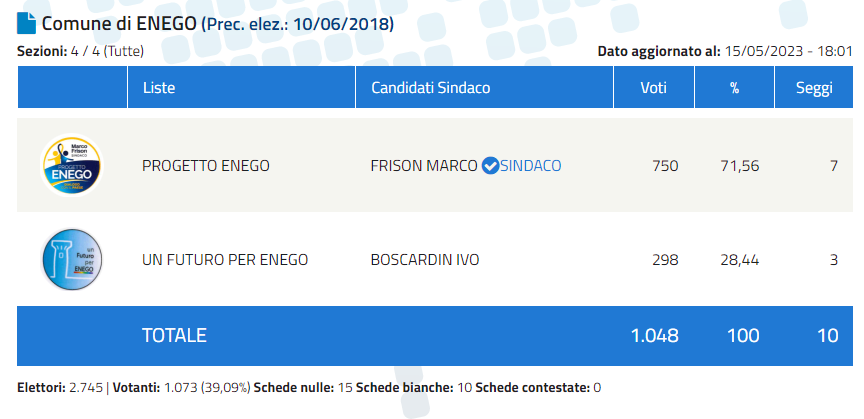Image resolution: width=864 pixels, height=419 pixels.
Task: Click the TOTALE row label
Action: pos(174,336)
